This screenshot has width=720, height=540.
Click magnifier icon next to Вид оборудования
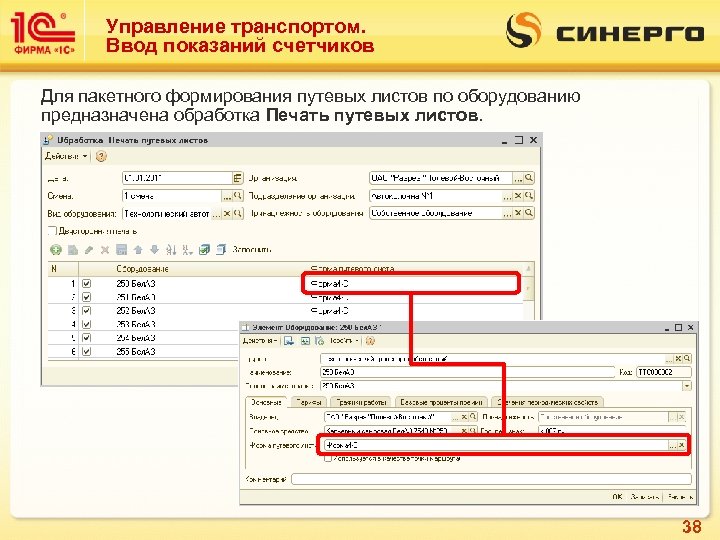tap(237, 214)
